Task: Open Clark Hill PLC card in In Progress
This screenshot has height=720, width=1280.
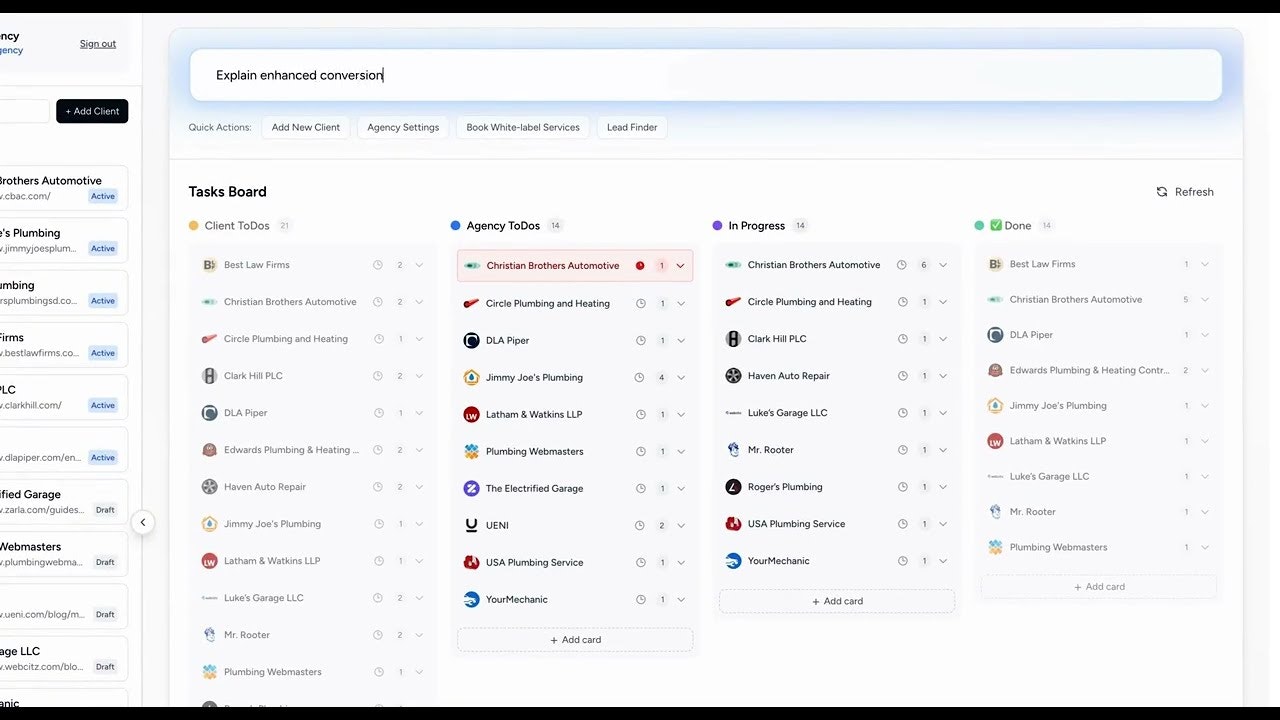Action: (x=837, y=339)
